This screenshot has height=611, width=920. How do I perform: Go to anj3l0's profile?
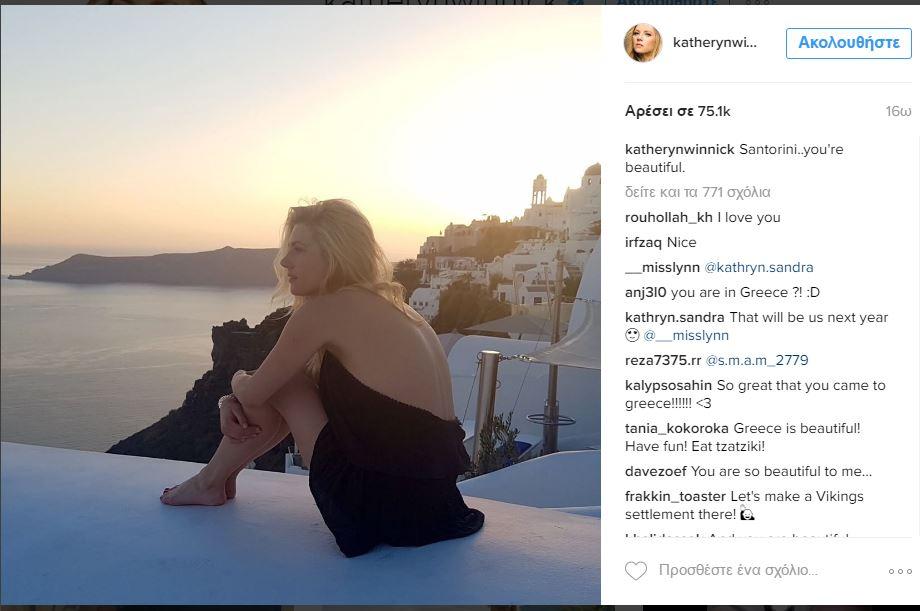coord(645,292)
